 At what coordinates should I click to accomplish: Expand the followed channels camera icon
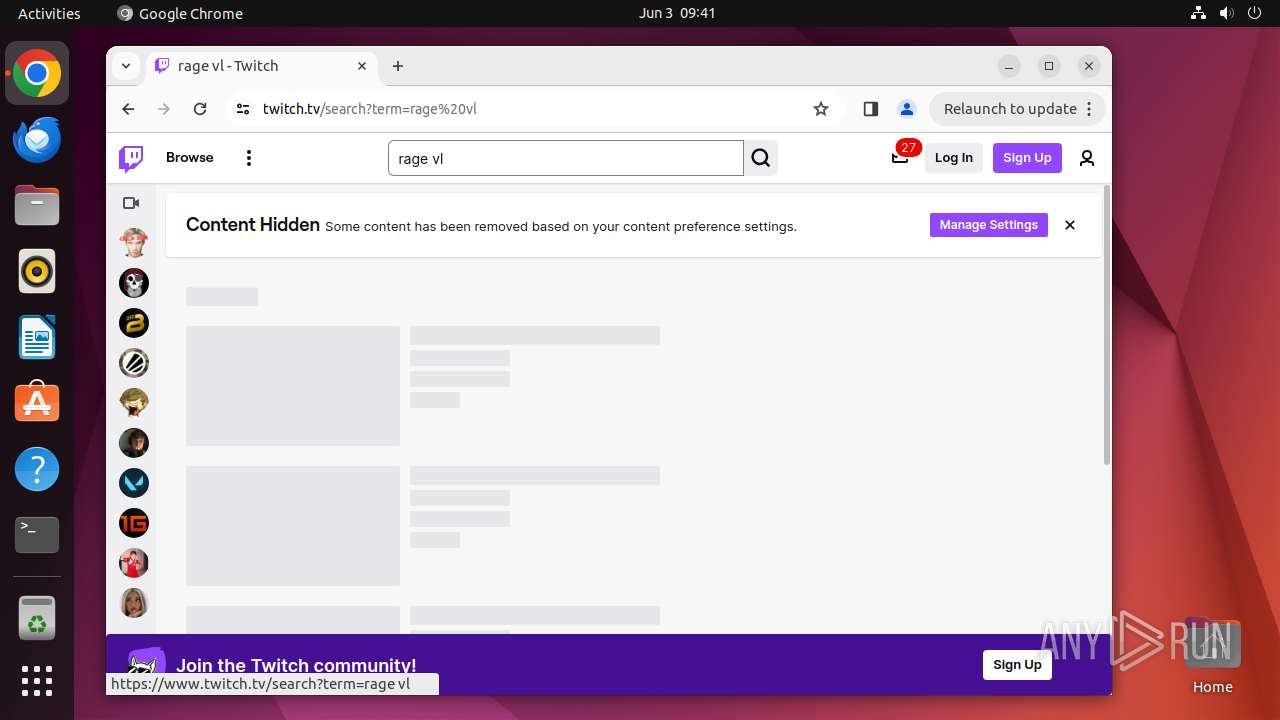pyautogui.click(x=131, y=203)
